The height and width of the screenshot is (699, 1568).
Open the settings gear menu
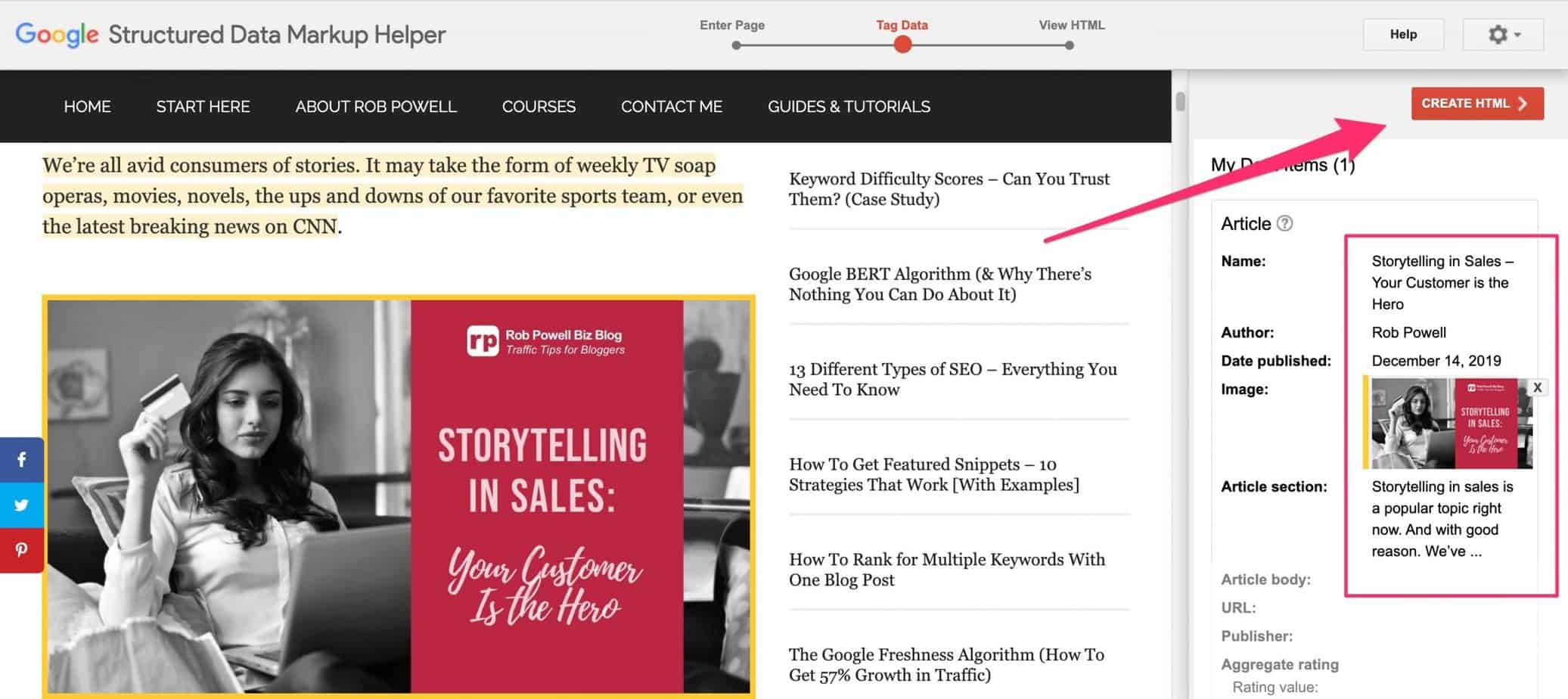coord(1501,34)
